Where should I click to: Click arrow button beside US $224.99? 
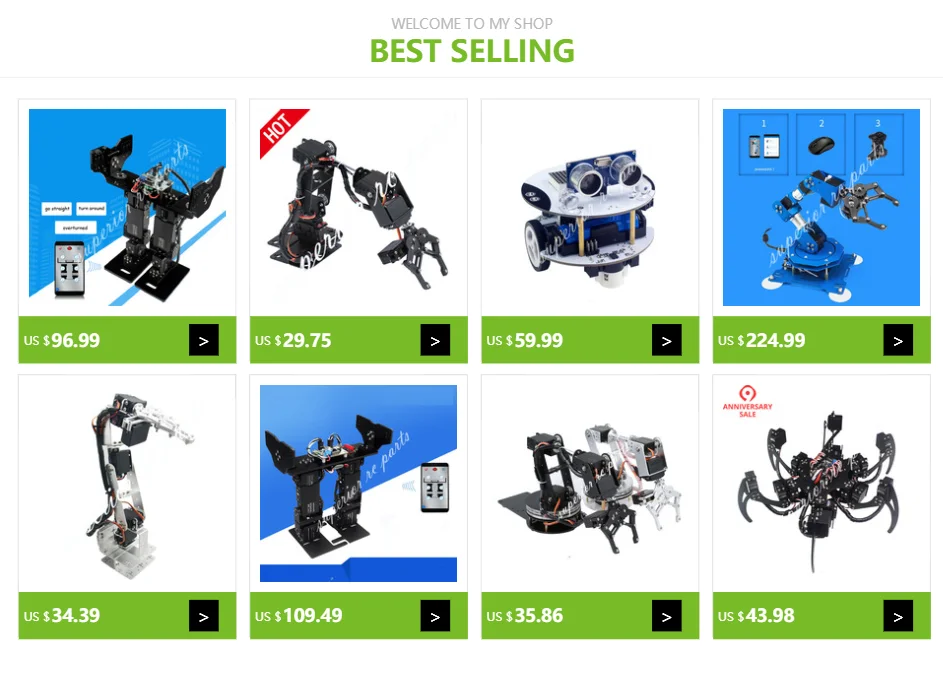point(898,340)
